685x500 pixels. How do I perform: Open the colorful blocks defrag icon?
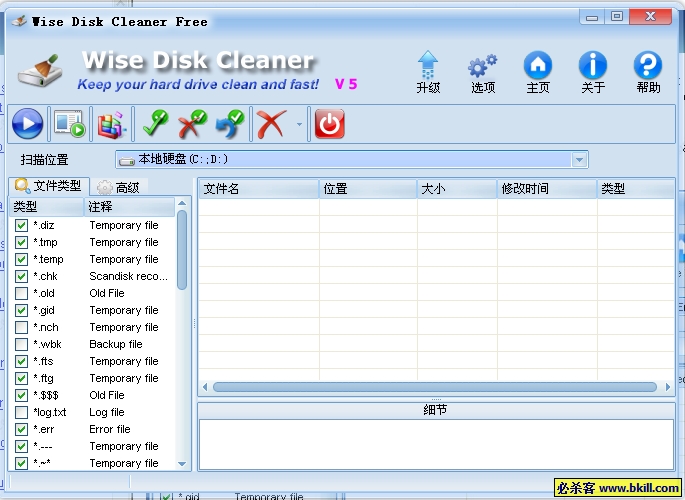pos(111,125)
